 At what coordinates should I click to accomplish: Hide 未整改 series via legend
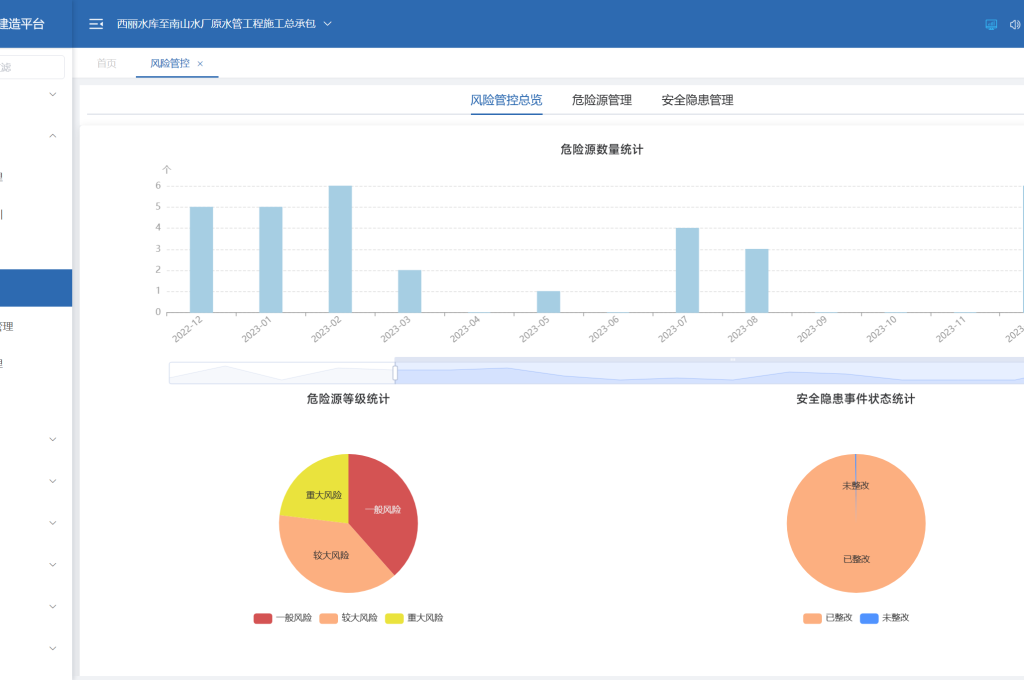tap(884, 618)
